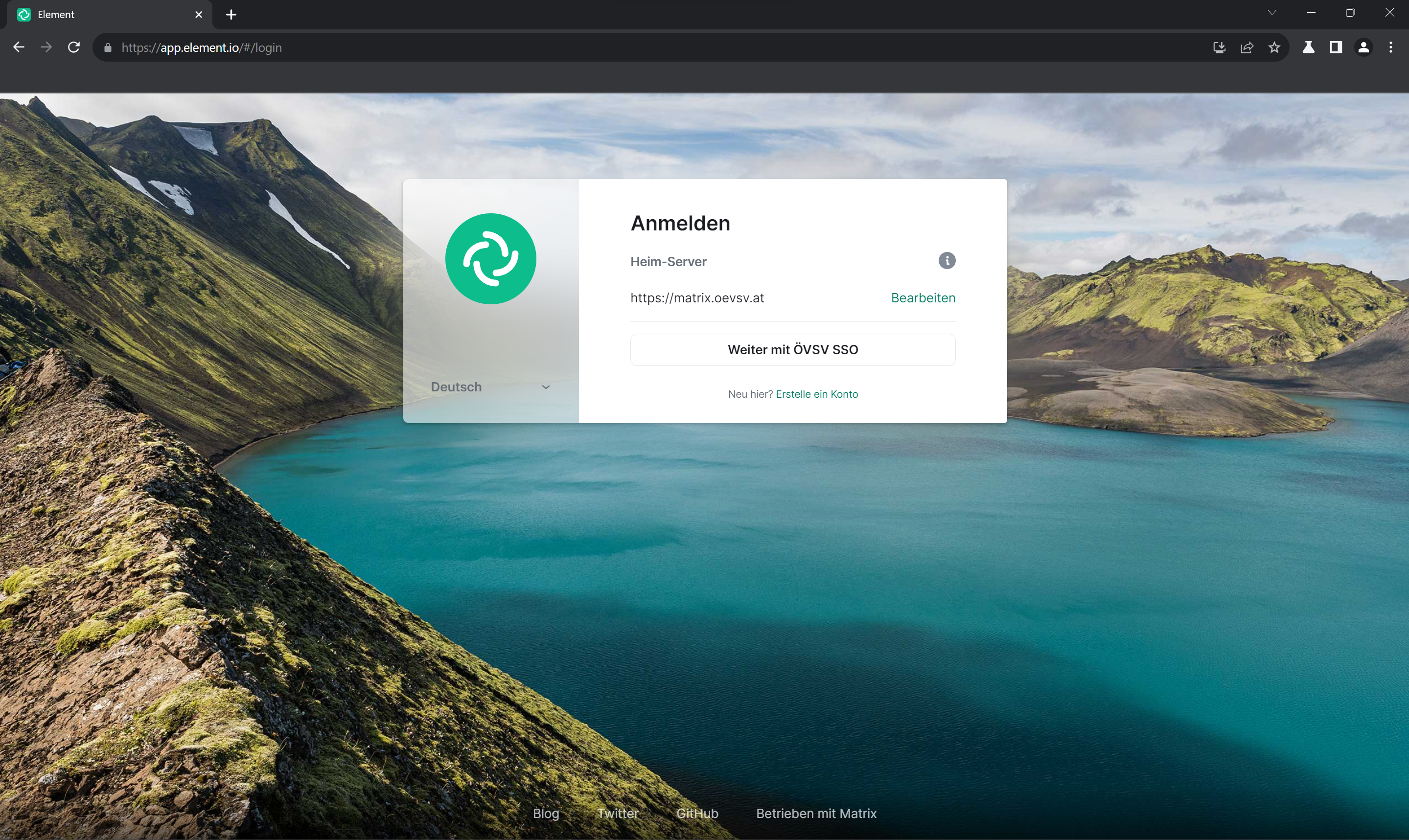Click the Anmelden heading
The height and width of the screenshot is (840, 1409).
click(680, 223)
